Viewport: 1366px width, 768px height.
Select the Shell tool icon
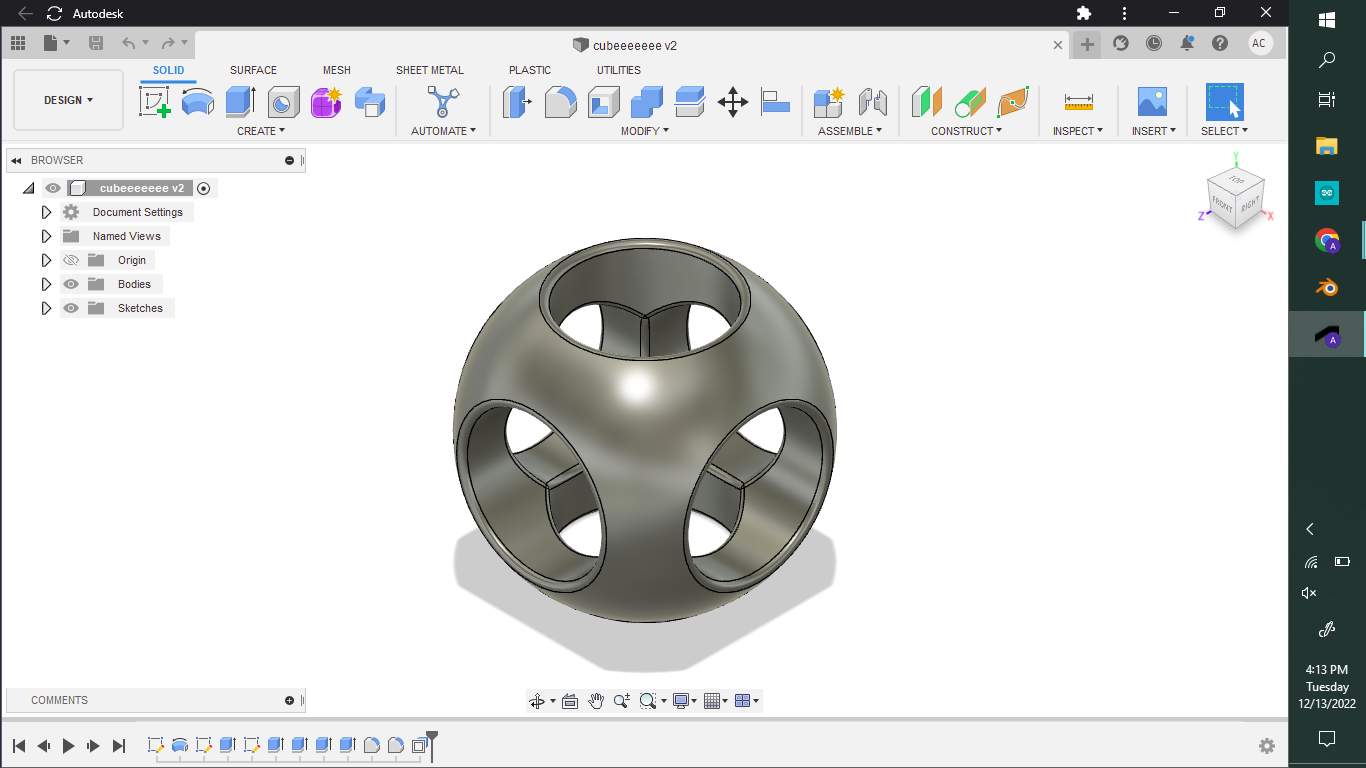pyautogui.click(x=603, y=101)
